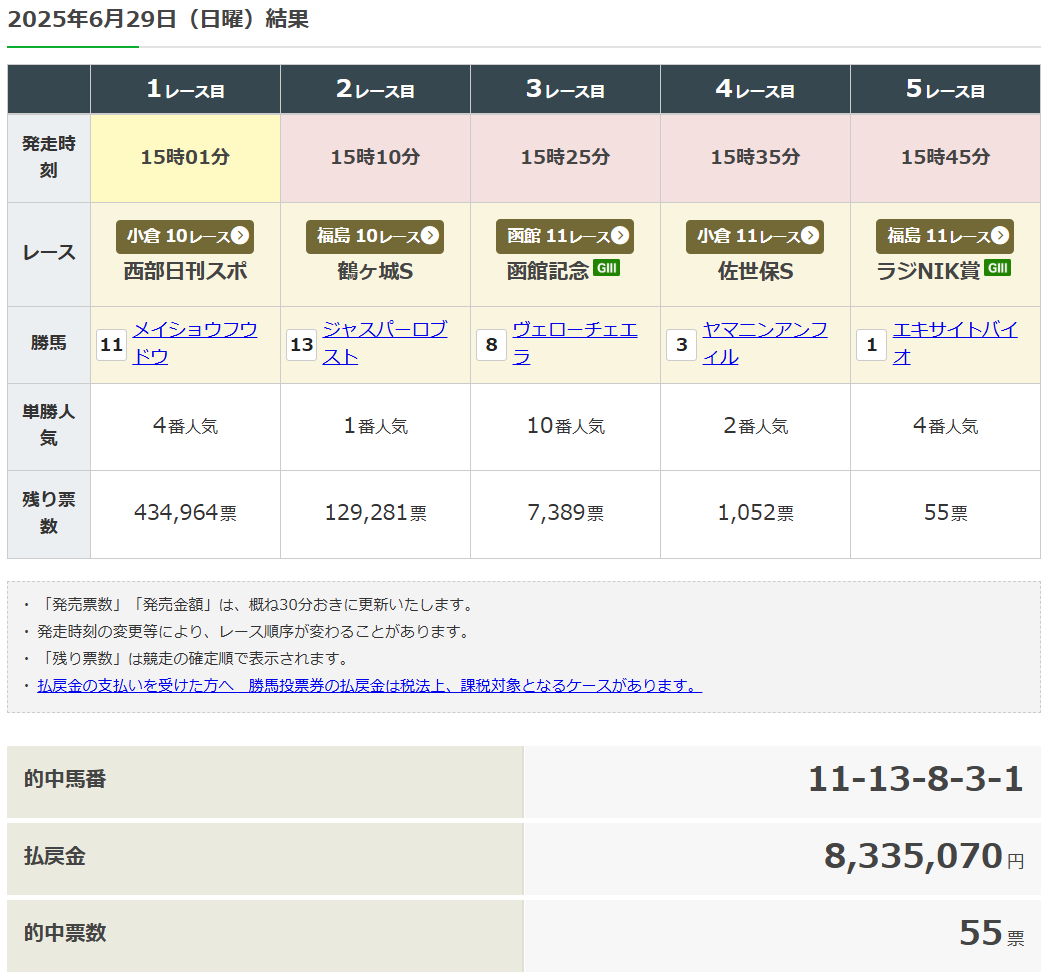The width and height of the screenshot is (1045, 979).
Task: Click 1番人気 popularity cell
Action: pos(375,427)
